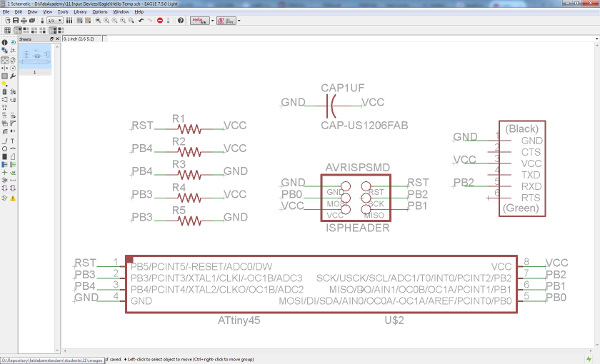Select the Show (eye) tool
This screenshot has width=600, height=364.
(13, 42)
